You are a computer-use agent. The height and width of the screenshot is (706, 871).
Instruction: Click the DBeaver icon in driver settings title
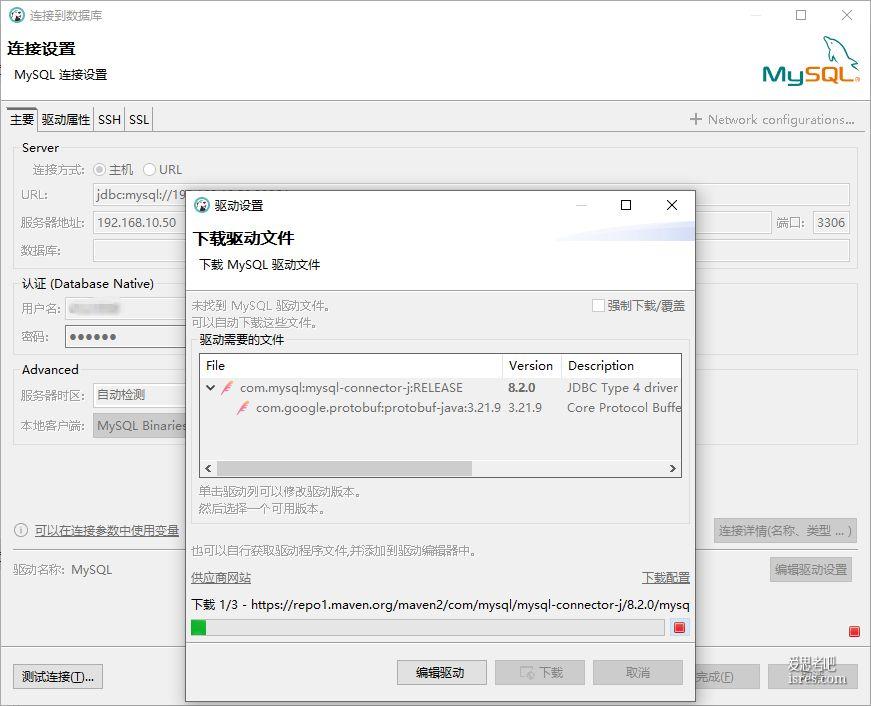(x=202, y=206)
